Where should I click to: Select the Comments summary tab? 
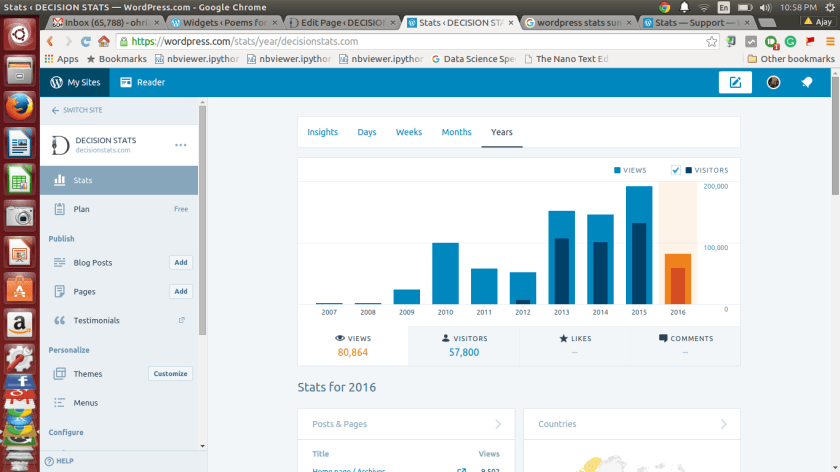click(x=686, y=346)
